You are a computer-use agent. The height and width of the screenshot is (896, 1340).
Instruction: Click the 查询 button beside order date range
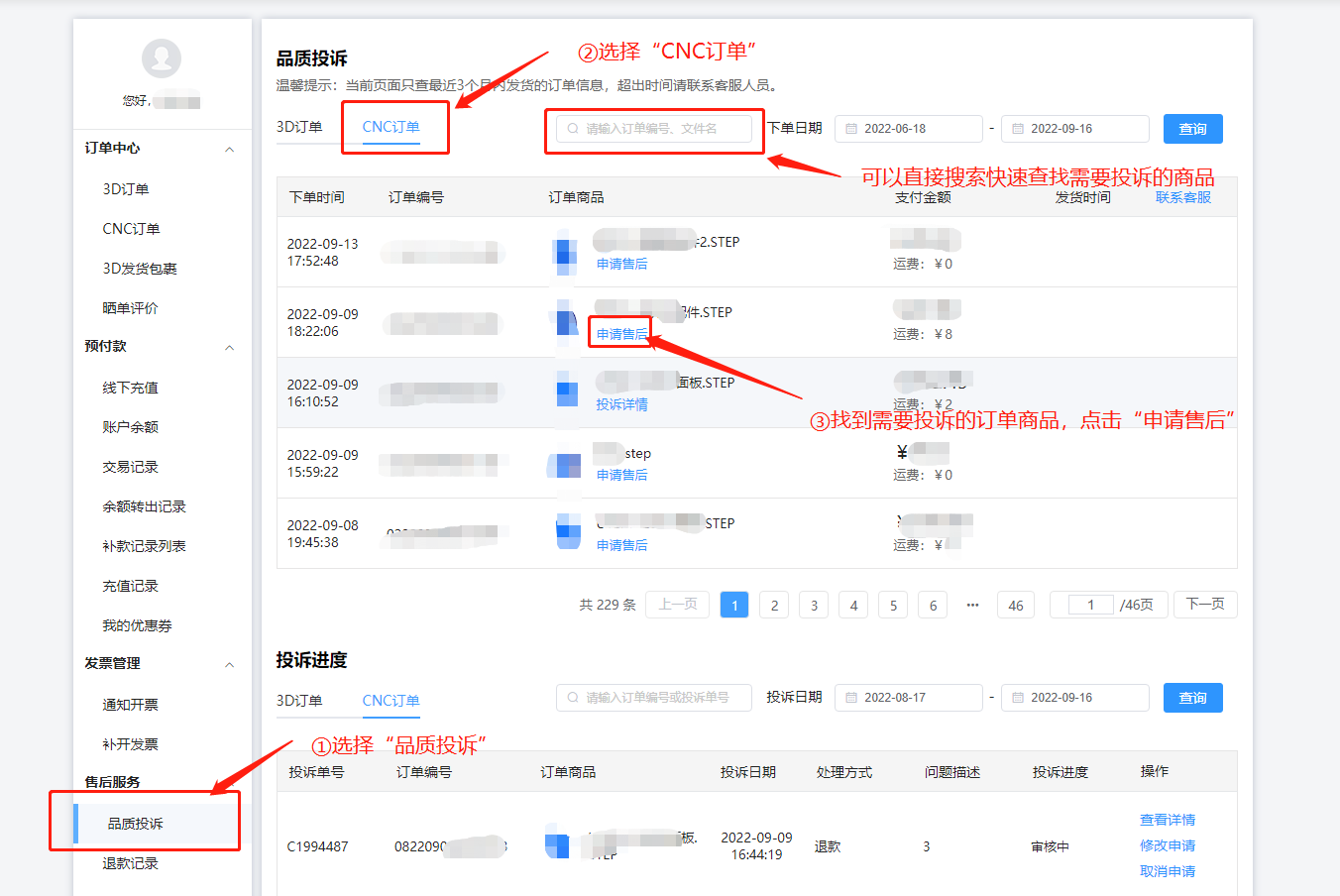click(x=1192, y=129)
